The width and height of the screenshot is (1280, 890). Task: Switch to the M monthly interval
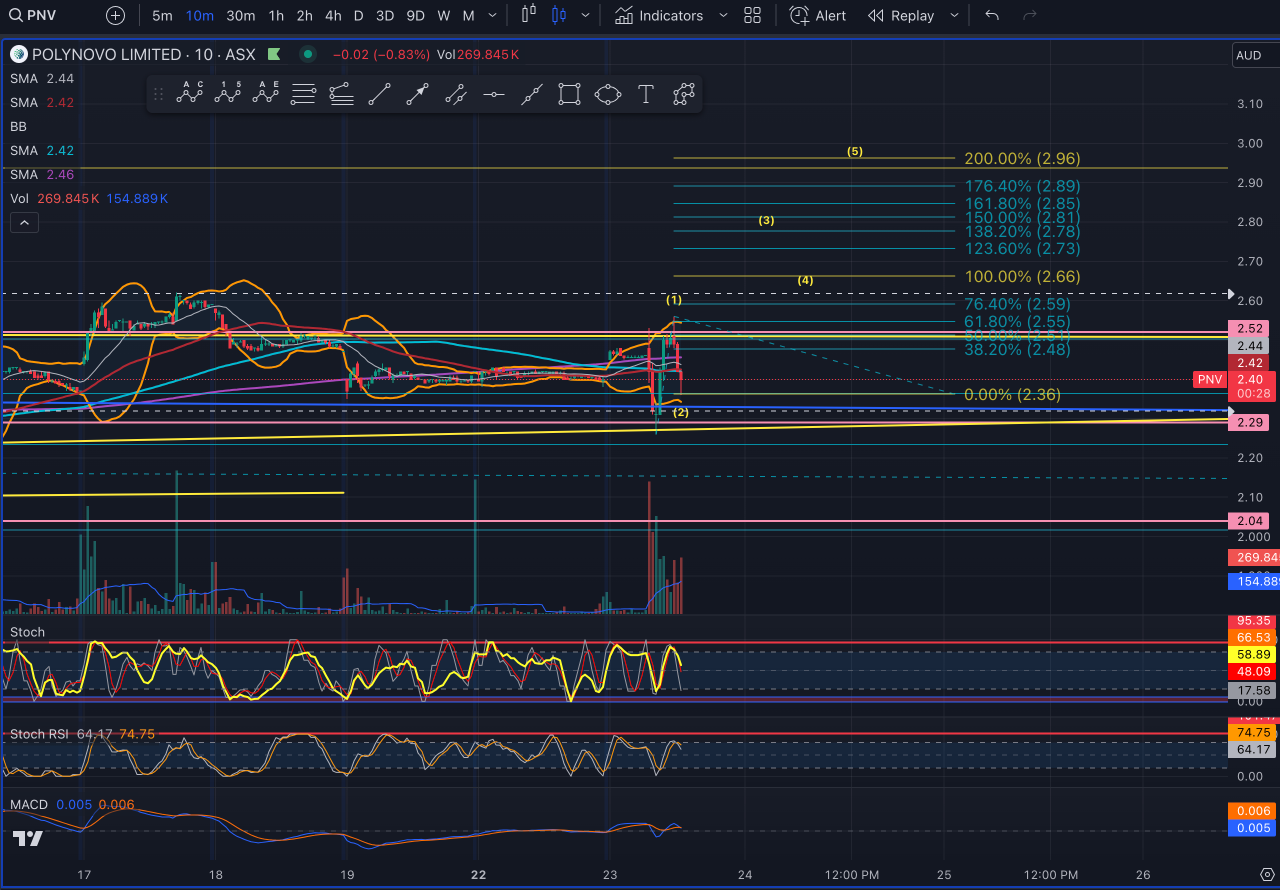point(468,15)
